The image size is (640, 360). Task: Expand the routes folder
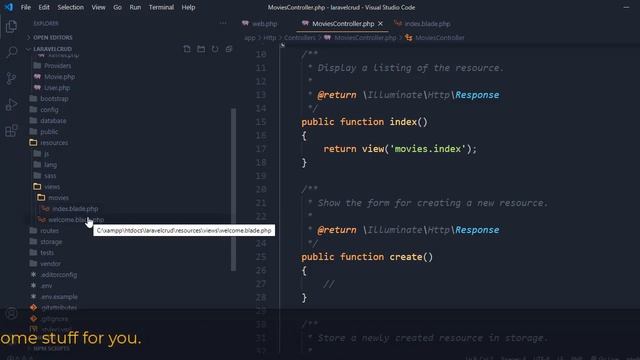click(49, 231)
